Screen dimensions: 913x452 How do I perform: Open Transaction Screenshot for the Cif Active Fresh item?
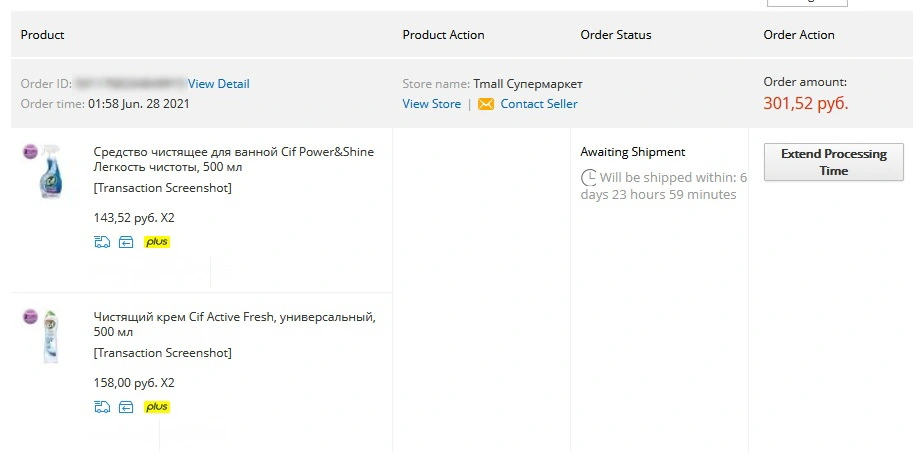click(x=162, y=353)
